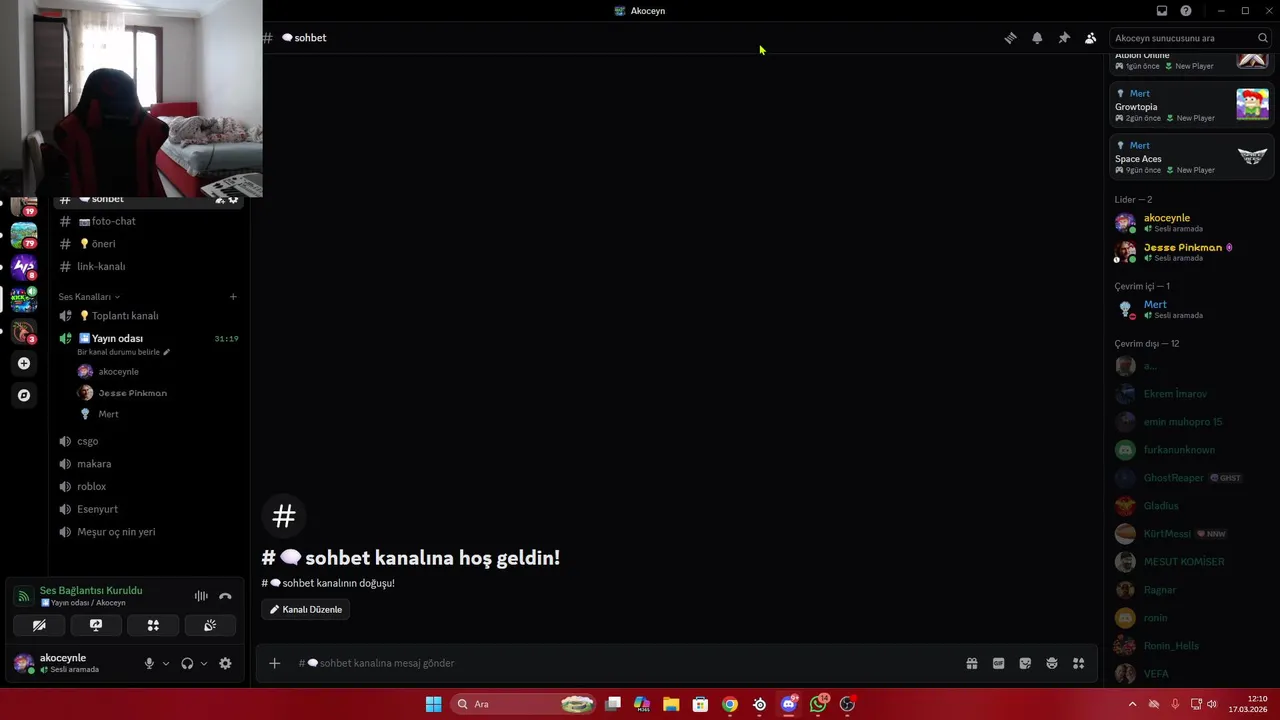
Task: Collapse the Ses Kanalları category
Action: 89,297
